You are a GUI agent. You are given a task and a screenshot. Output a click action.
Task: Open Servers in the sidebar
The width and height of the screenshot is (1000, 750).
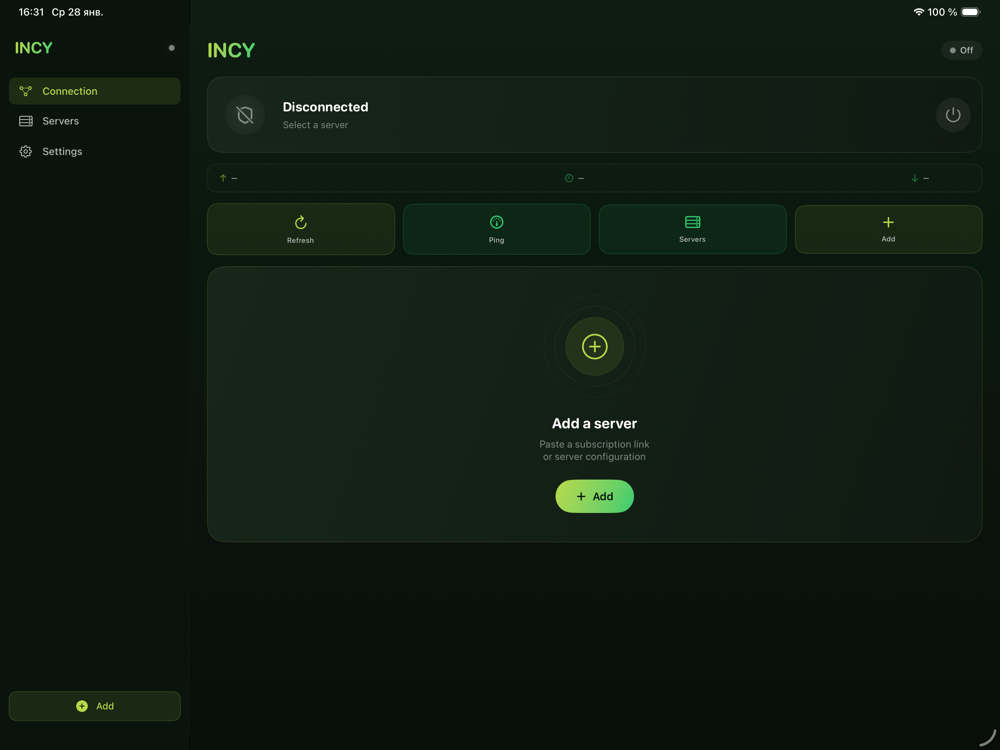95,121
